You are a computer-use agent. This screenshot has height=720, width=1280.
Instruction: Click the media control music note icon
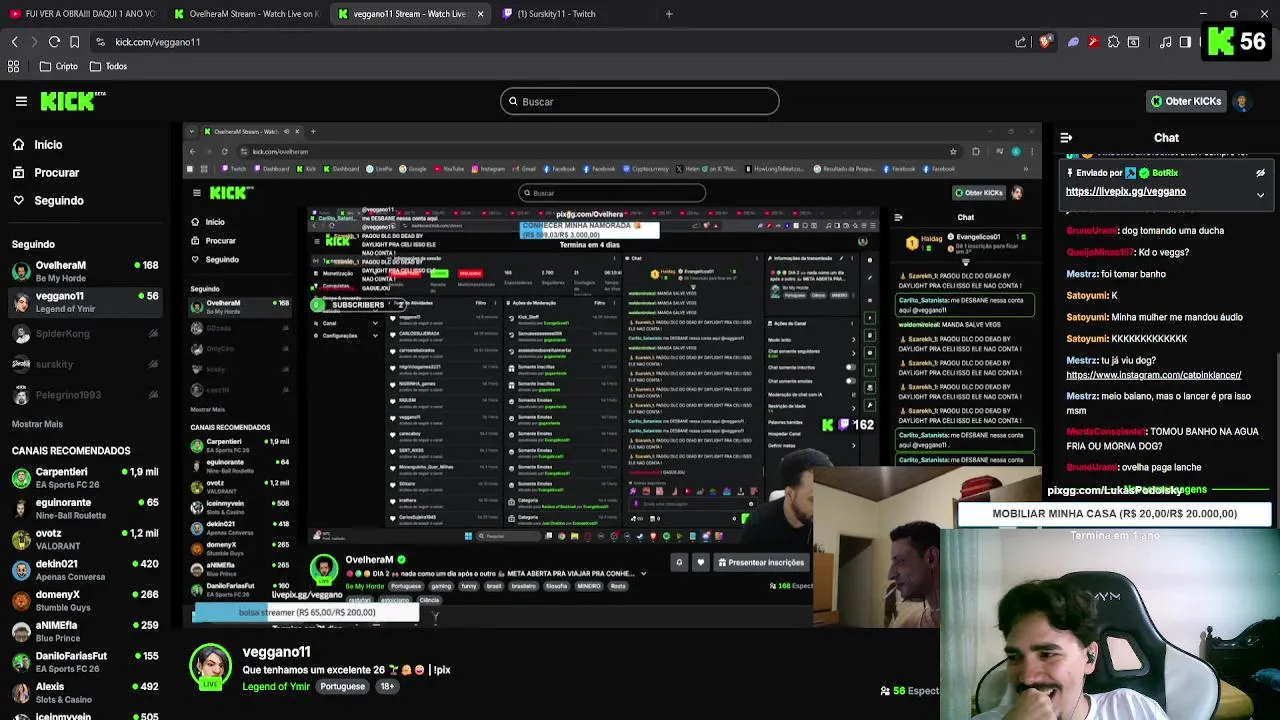pyautogui.click(x=1166, y=42)
